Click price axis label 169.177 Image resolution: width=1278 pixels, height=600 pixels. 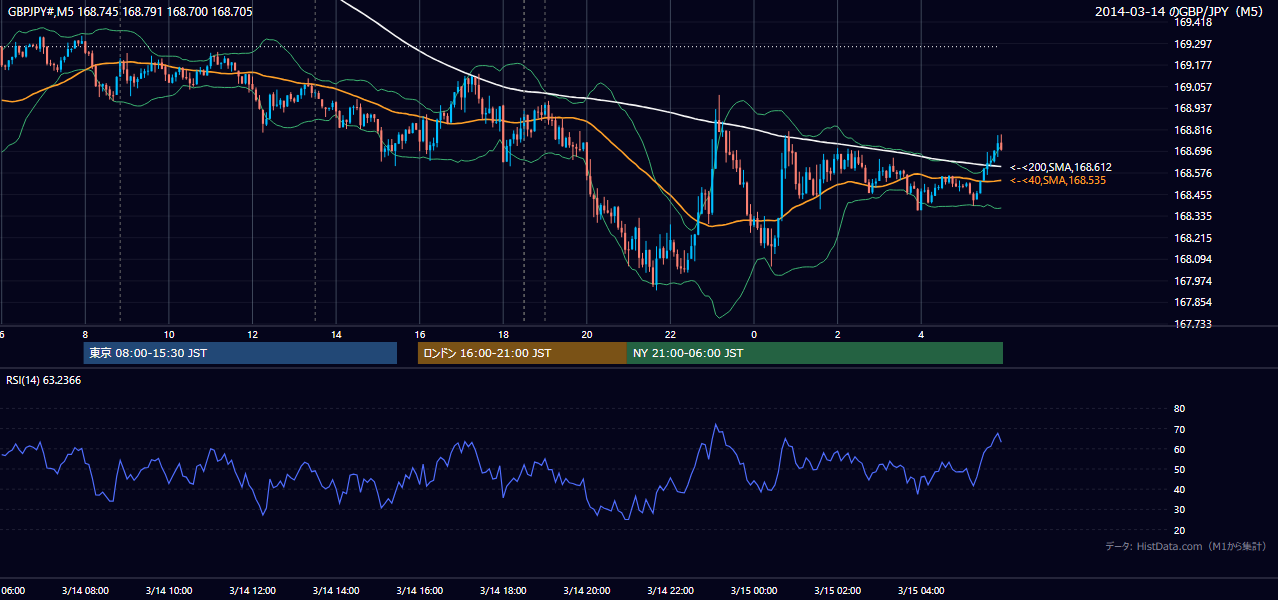(x=1193, y=65)
